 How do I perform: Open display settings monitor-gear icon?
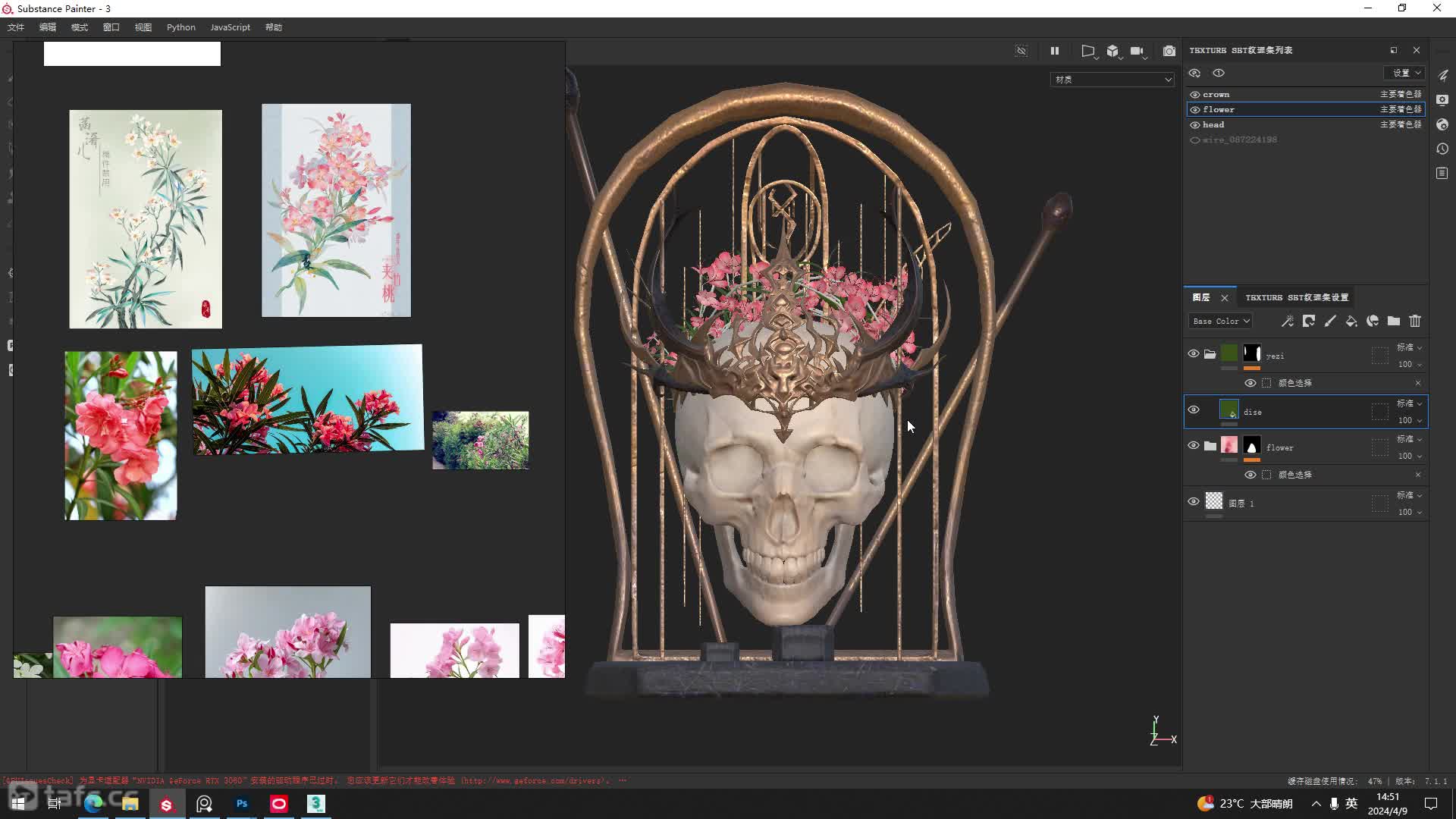point(1442,99)
